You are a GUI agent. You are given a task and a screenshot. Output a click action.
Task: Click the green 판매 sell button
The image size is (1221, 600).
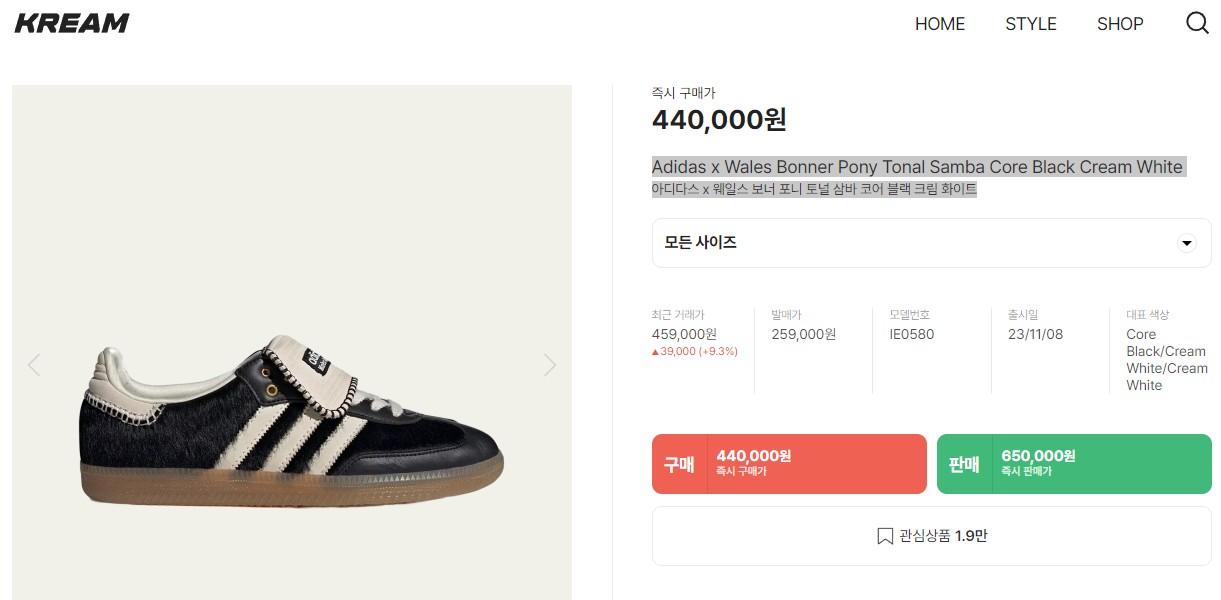coord(1074,464)
